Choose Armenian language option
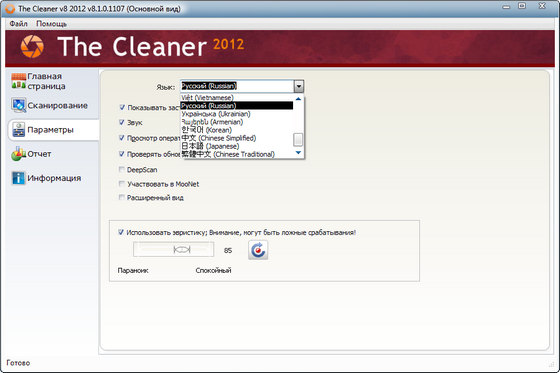The width and height of the screenshot is (560, 373). [x=237, y=122]
